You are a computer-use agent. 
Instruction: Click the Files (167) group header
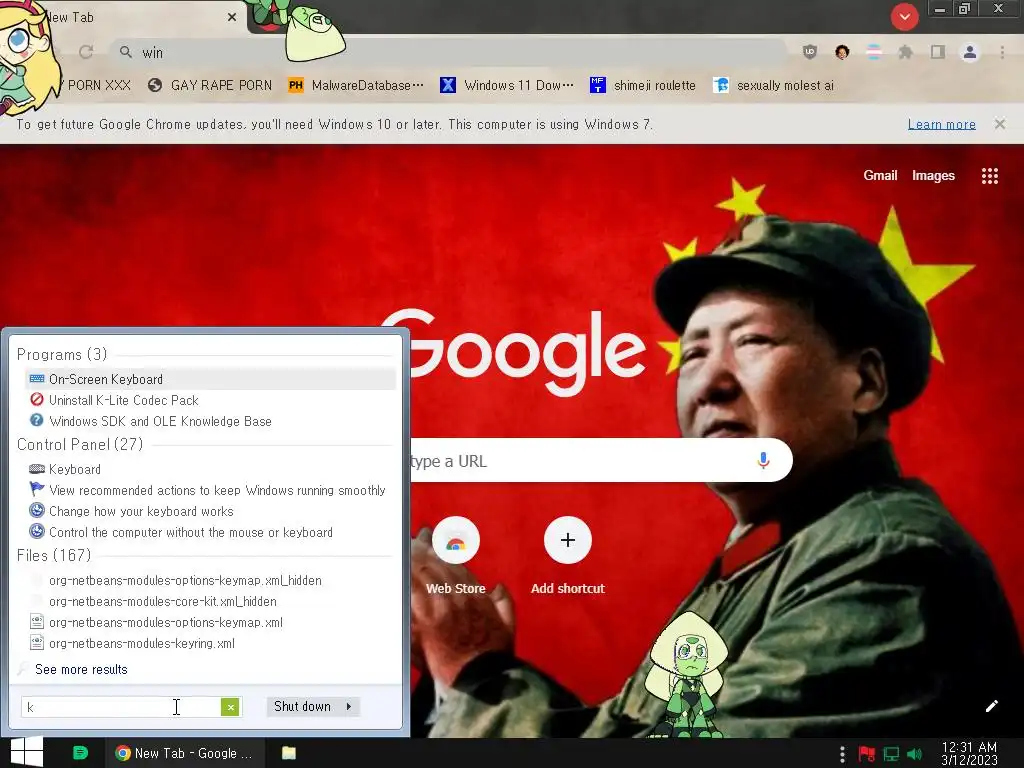[x=54, y=556]
